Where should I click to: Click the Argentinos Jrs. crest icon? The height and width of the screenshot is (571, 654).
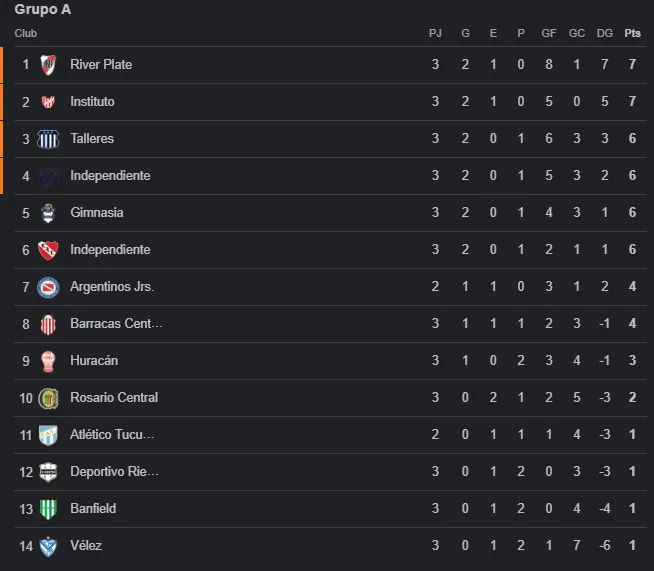(48, 287)
